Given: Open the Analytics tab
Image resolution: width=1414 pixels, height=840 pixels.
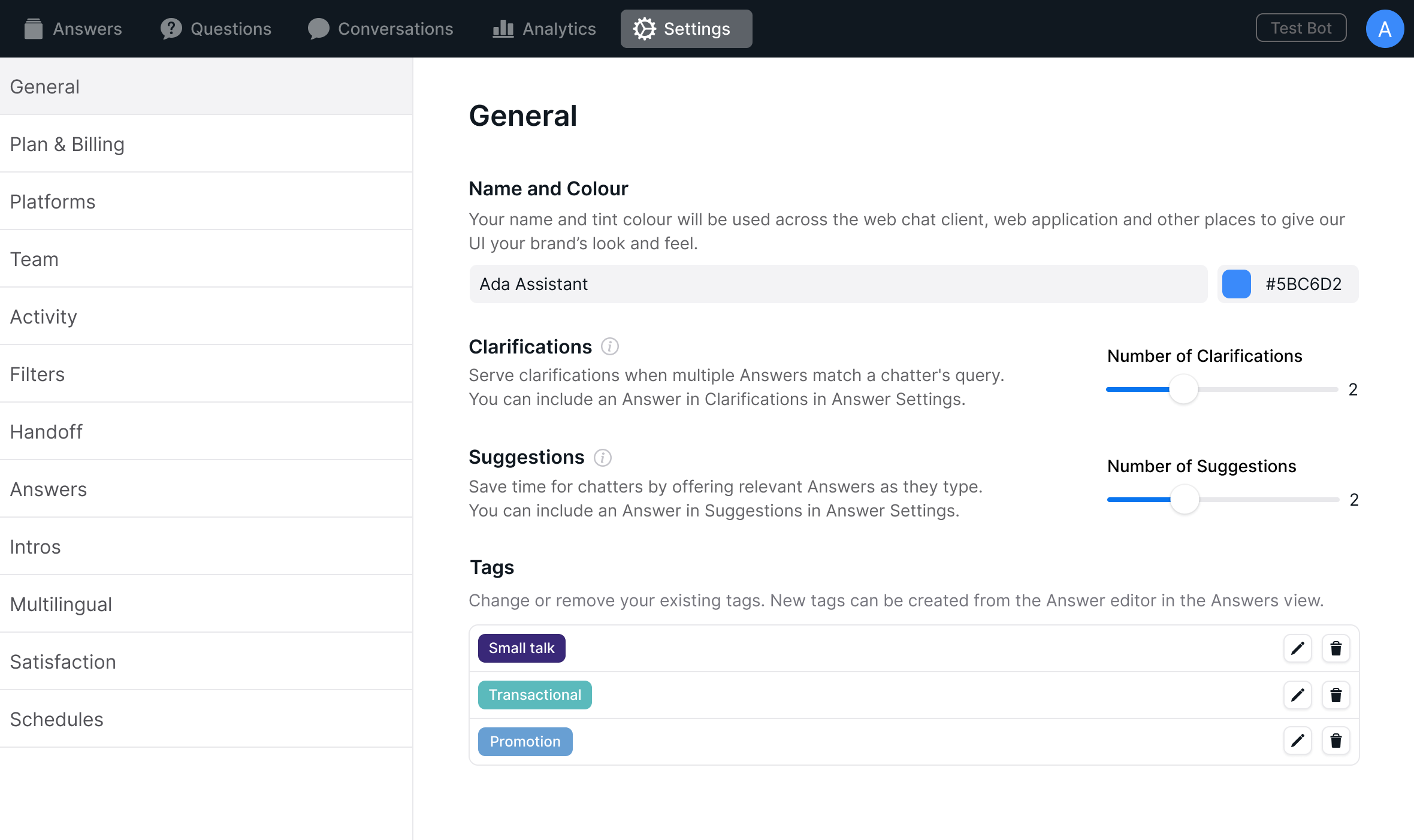Looking at the screenshot, I should [x=544, y=29].
